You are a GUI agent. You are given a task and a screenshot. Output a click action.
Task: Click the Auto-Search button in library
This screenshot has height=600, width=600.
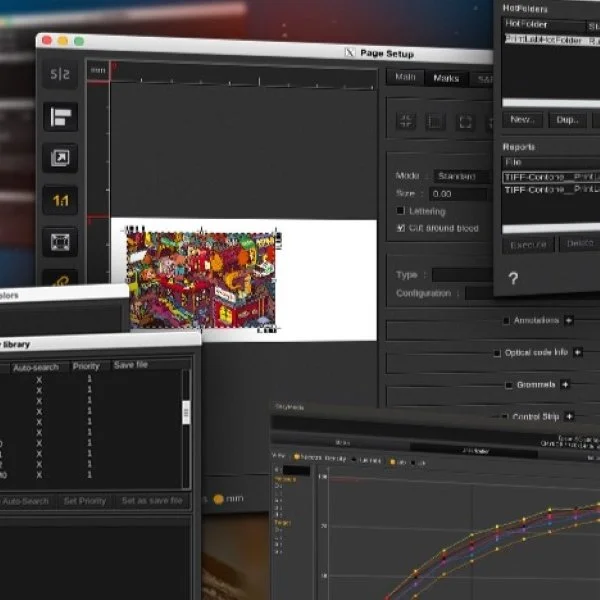(x=26, y=501)
